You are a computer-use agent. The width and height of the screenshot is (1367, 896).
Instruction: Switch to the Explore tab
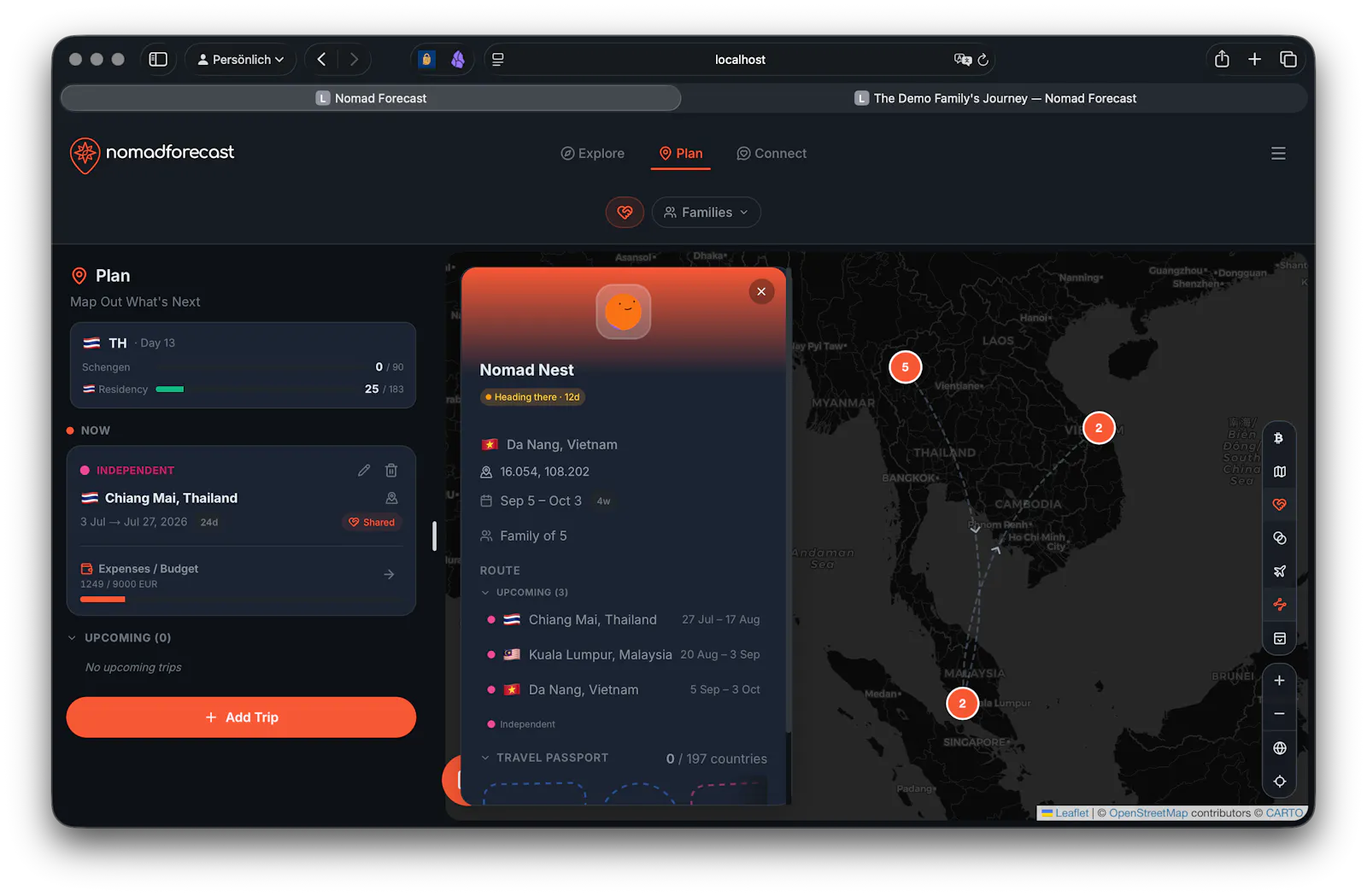pos(592,154)
